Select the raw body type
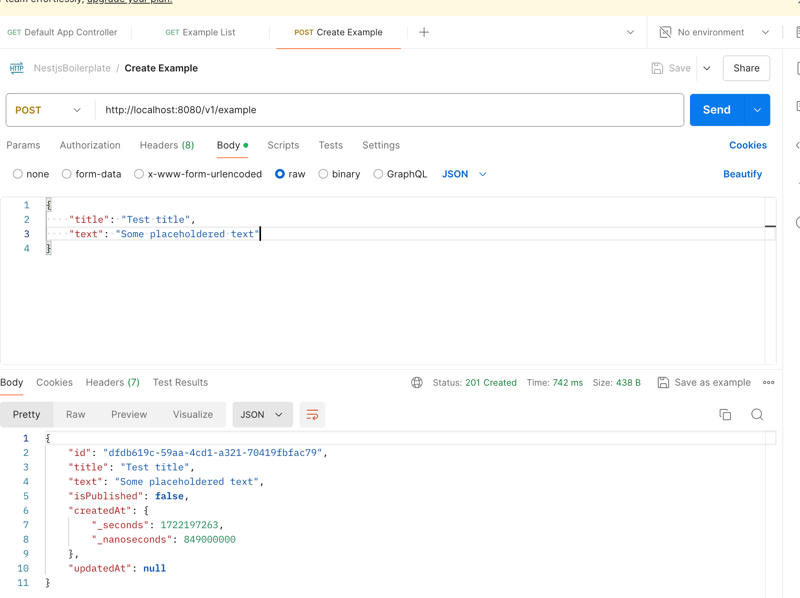 (x=280, y=174)
